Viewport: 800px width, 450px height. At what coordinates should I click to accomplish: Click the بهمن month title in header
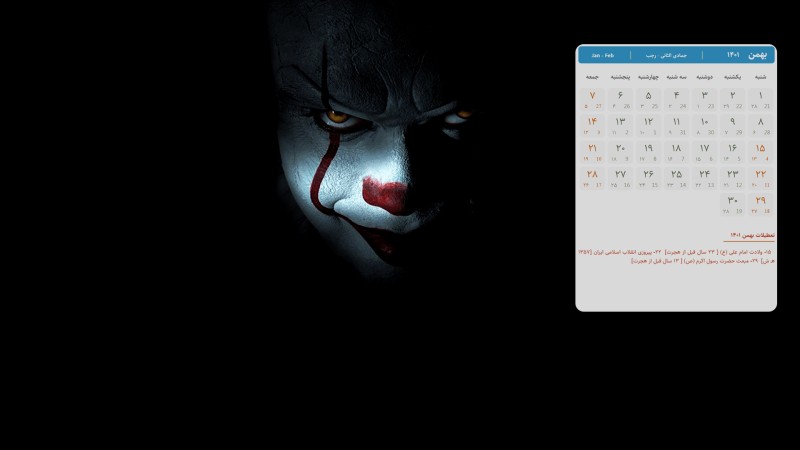click(759, 54)
